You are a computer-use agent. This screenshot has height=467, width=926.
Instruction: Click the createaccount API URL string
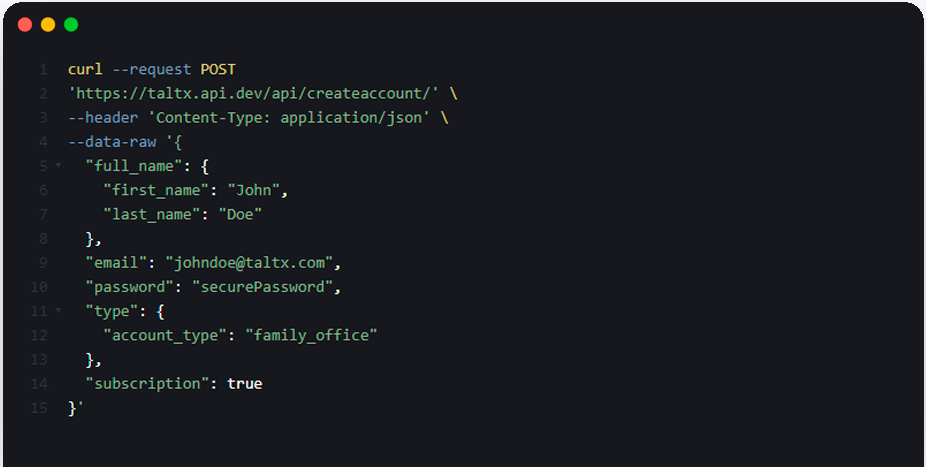(253, 93)
